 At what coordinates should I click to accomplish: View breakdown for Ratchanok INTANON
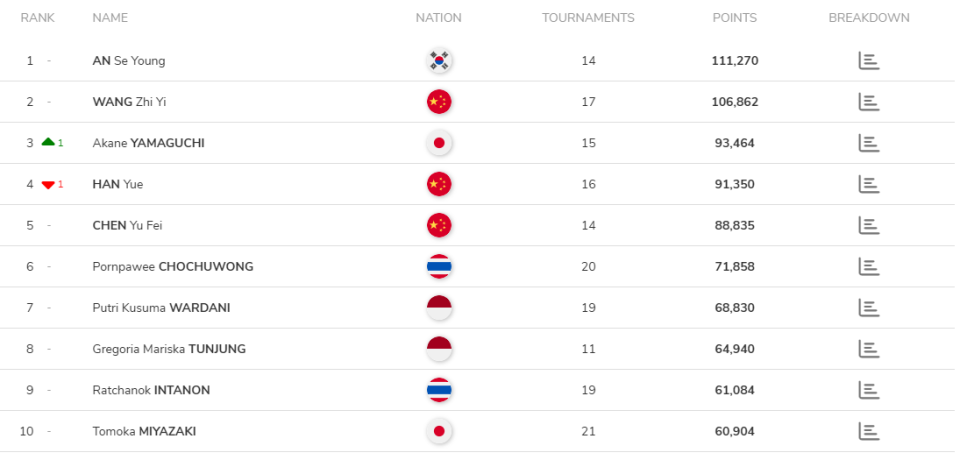pos(868,390)
